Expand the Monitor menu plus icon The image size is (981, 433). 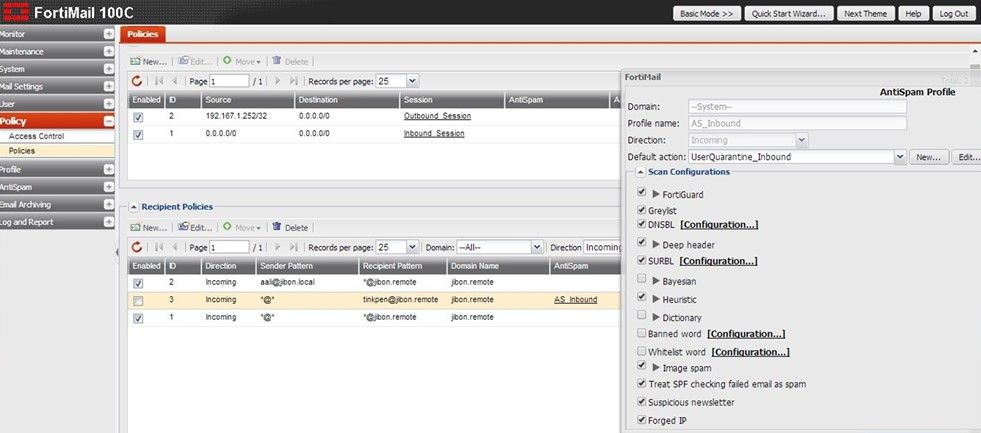[x=109, y=34]
